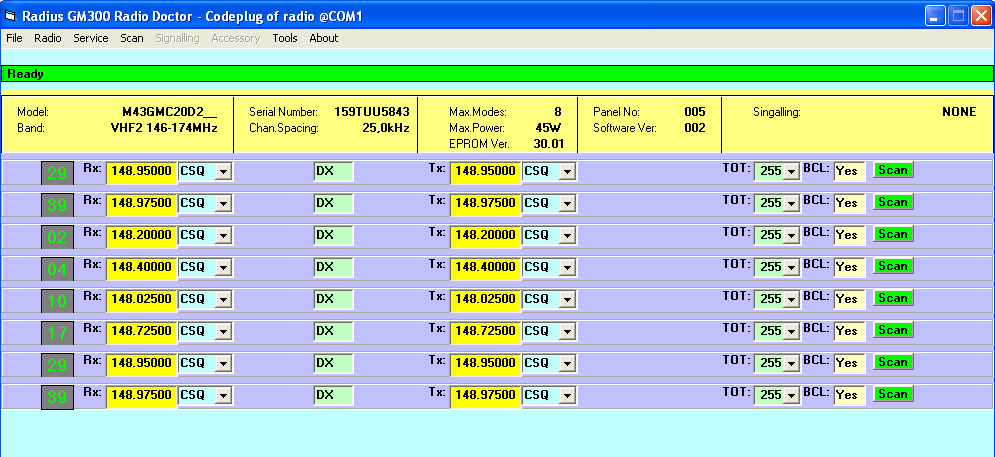This screenshot has width=995, height=457.
Task: Click Rx frequency field 148.40000
Action: coord(141,267)
